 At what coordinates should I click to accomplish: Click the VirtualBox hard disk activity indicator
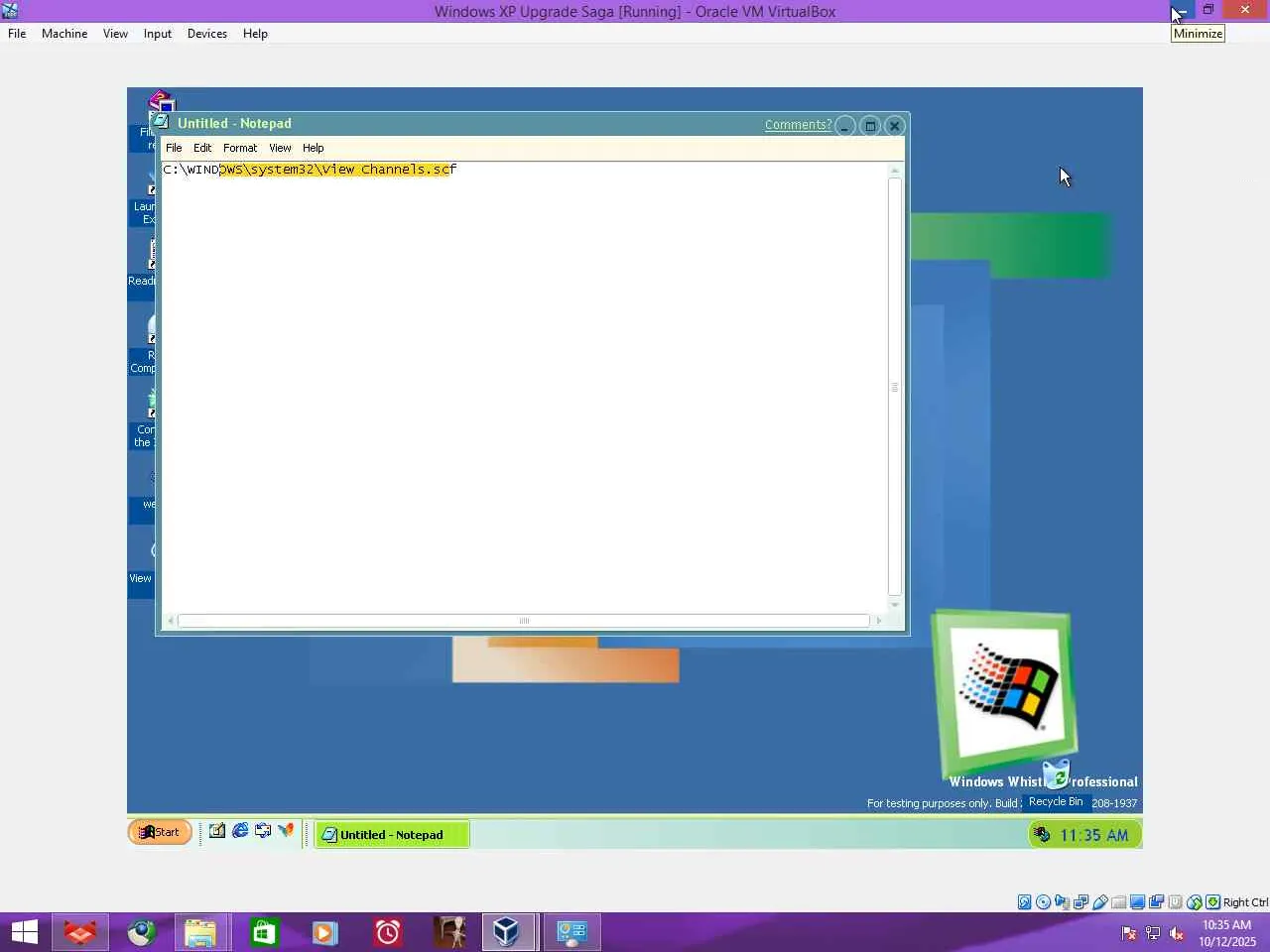pos(1025,902)
